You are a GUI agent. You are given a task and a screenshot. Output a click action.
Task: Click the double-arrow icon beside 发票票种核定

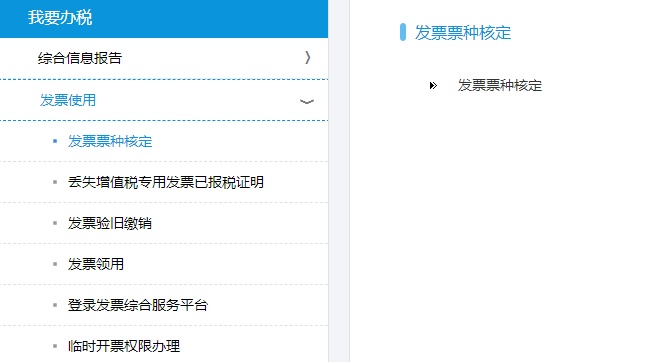[x=433, y=85]
